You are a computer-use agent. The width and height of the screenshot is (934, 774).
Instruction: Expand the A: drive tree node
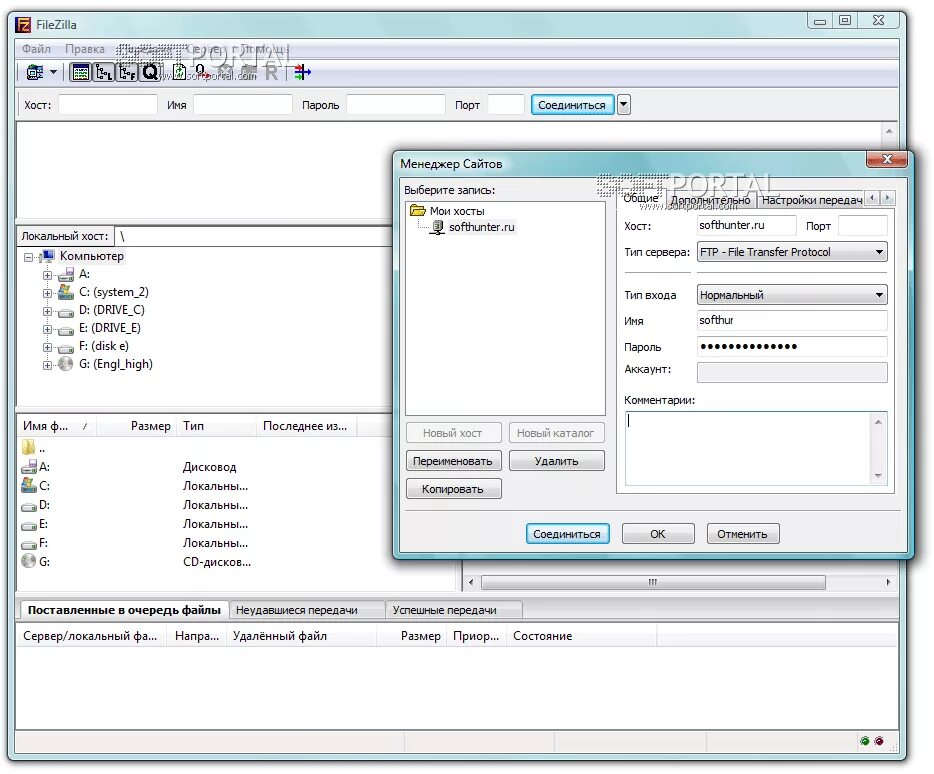click(47, 275)
